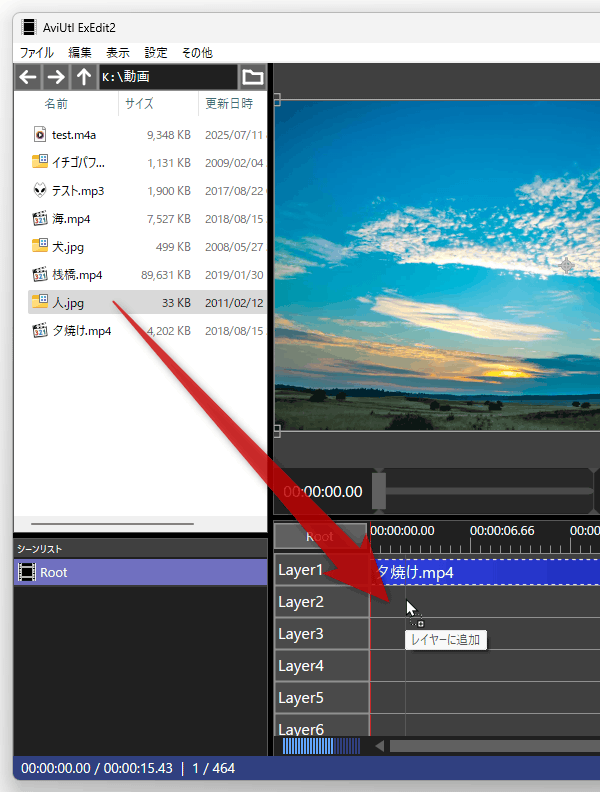Go back with the left arrow button
600x792 pixels.
pos(28,77)
